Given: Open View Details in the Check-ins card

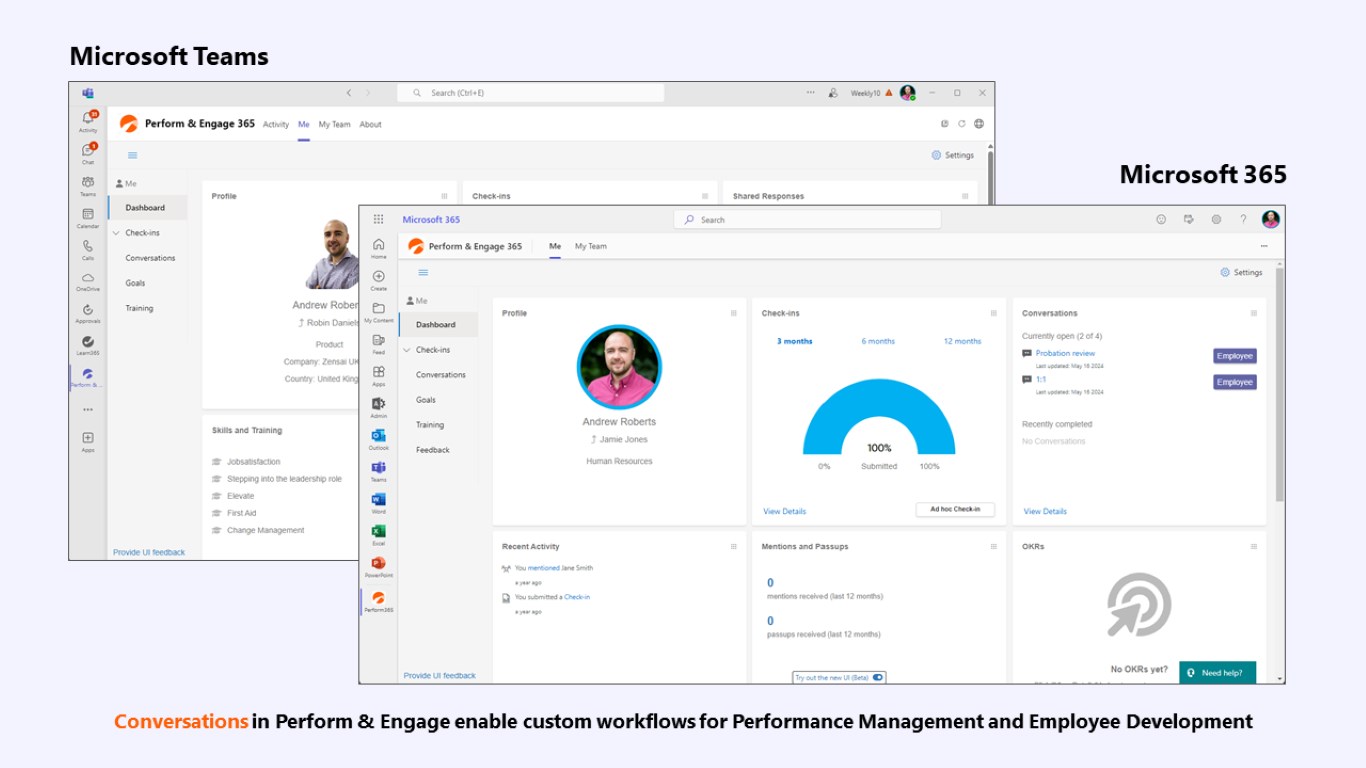Looking at the screenshot, I should pos(784,511).
